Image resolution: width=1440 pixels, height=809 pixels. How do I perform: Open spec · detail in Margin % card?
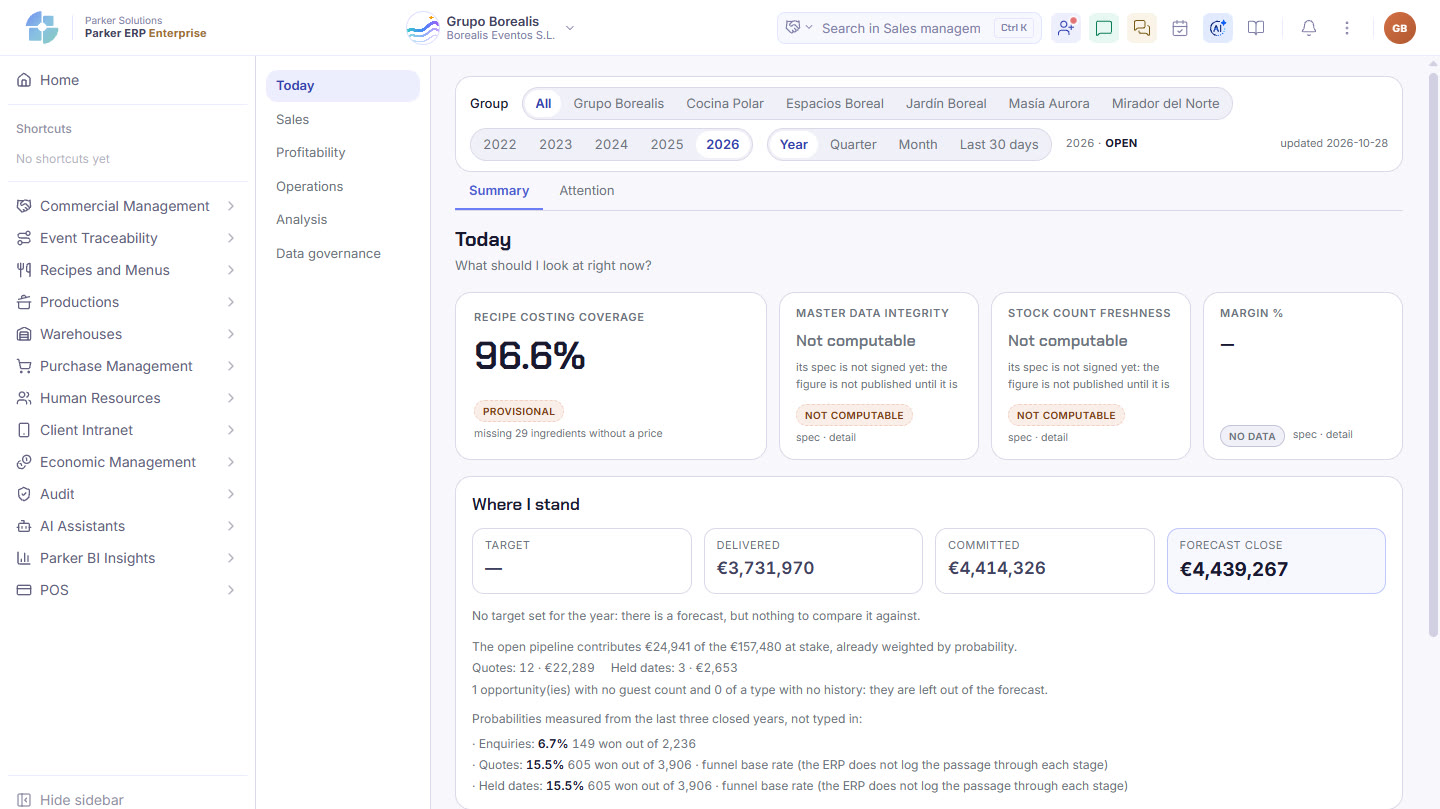[1323, 434]
